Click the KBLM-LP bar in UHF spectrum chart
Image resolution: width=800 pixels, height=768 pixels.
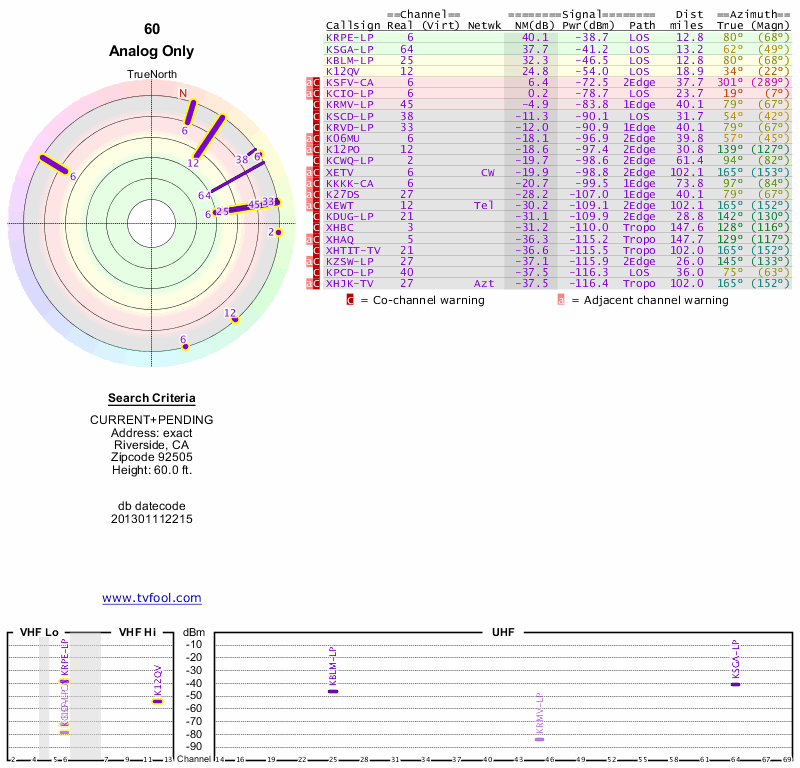[333, 691]
